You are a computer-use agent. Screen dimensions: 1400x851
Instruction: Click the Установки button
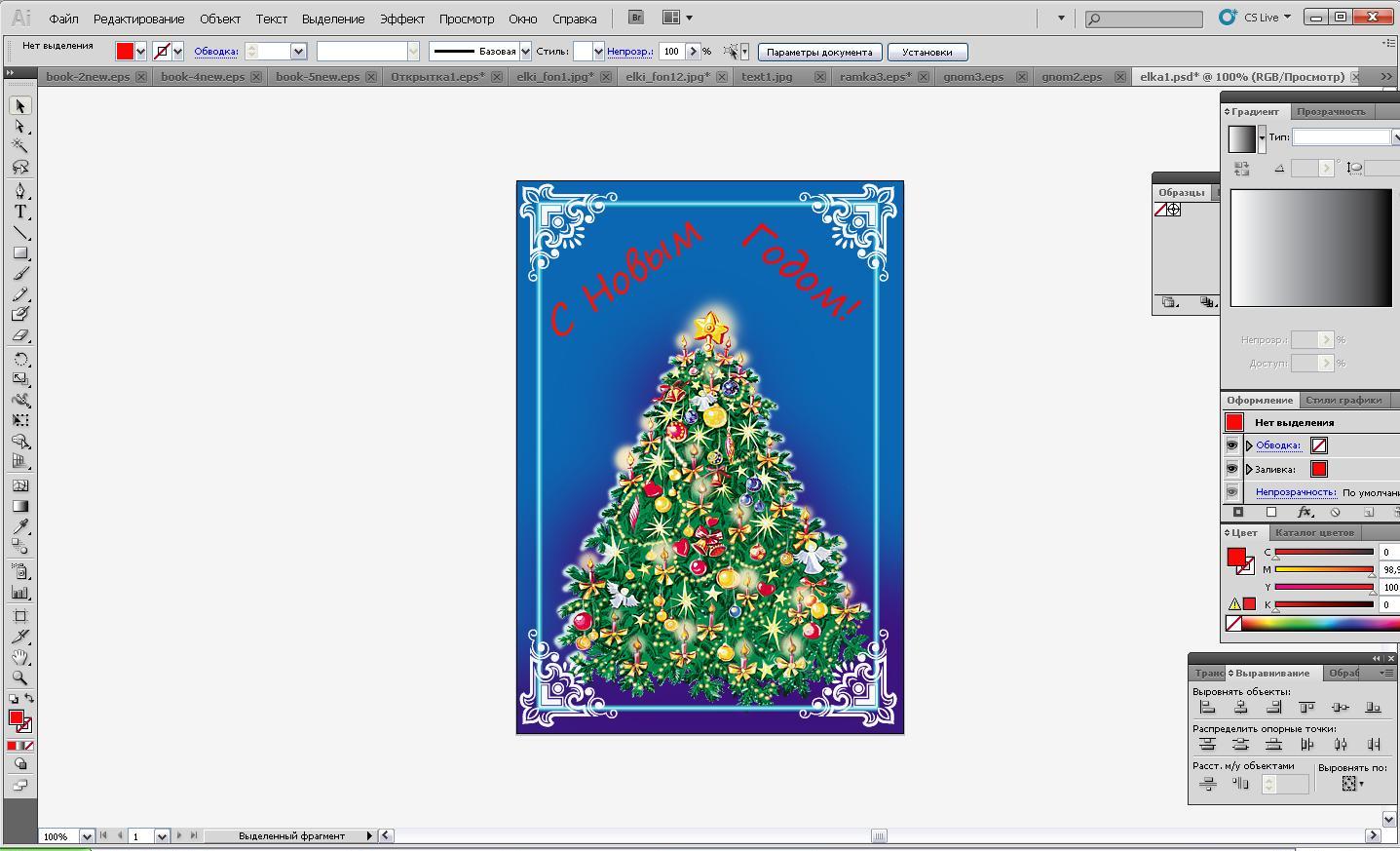tap(927, 52)
